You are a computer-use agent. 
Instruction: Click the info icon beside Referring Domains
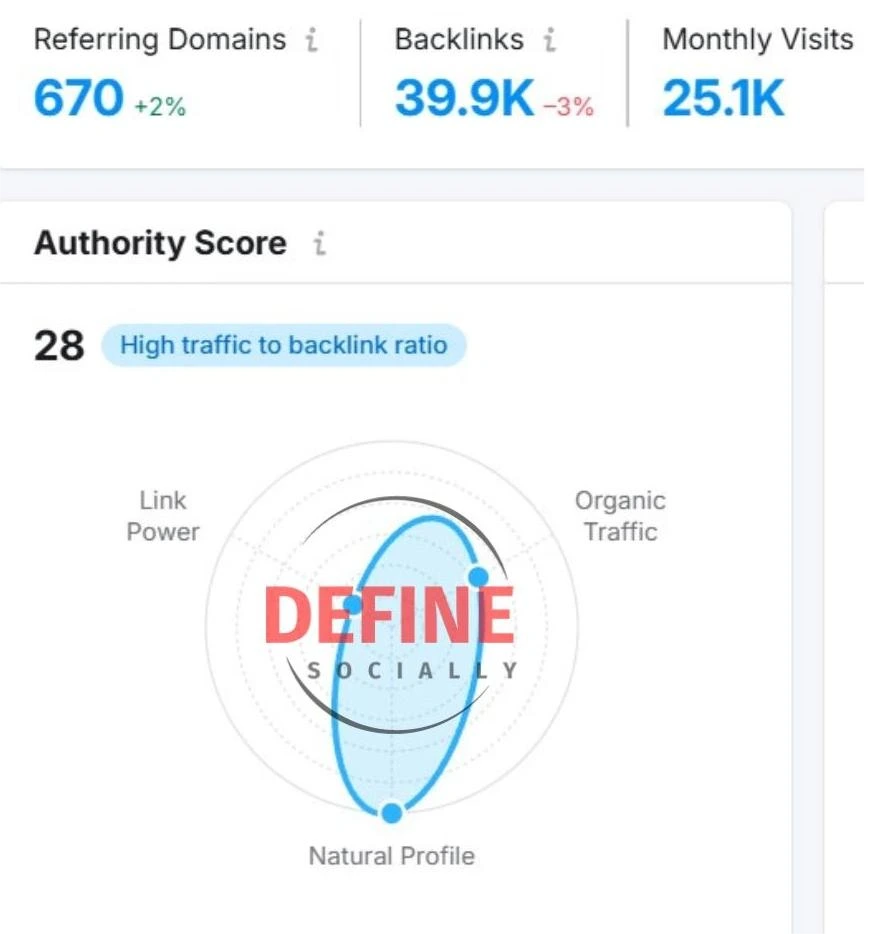(312, 41)
